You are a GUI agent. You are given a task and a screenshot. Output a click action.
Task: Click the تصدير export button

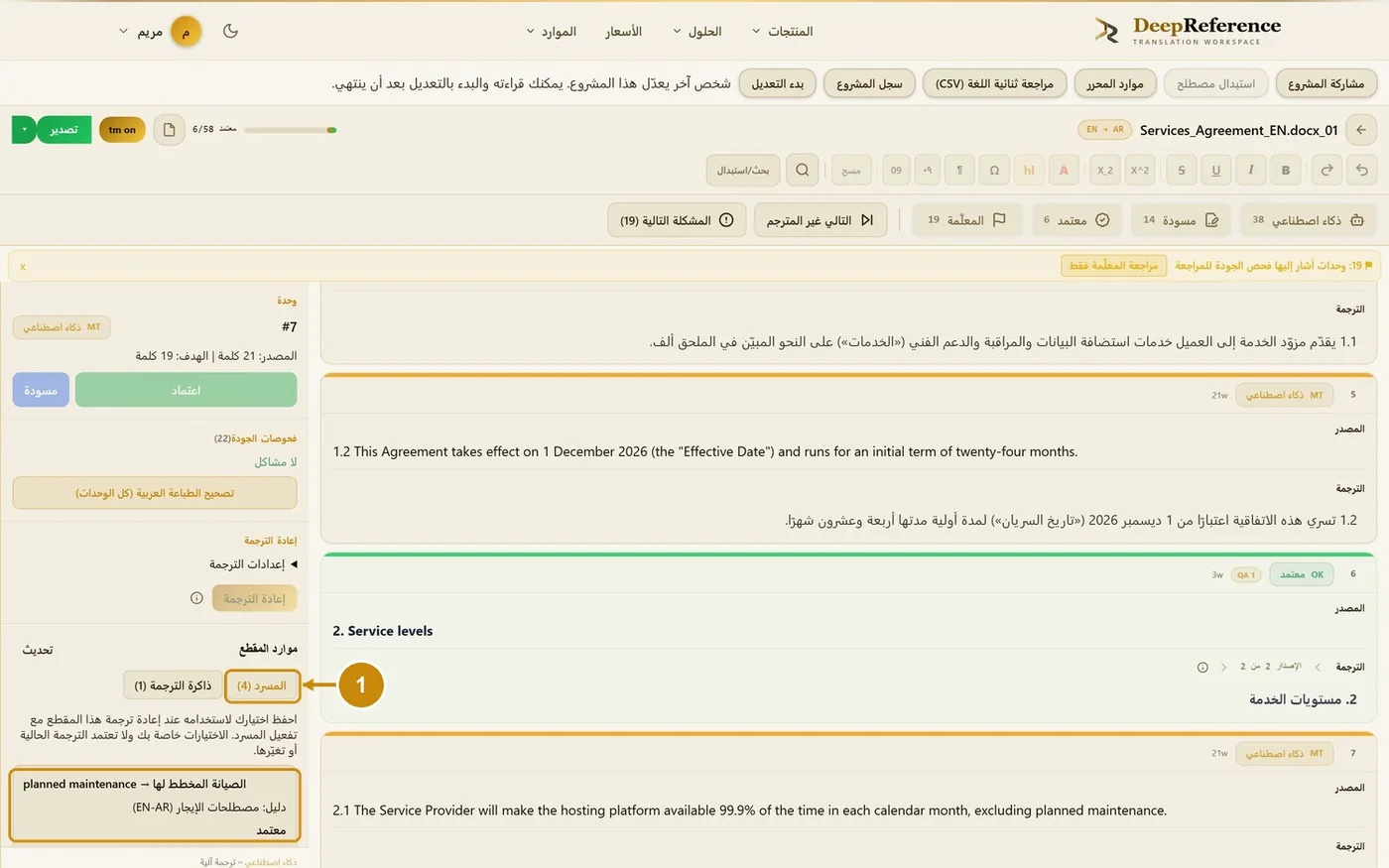[x=63, y=130]
